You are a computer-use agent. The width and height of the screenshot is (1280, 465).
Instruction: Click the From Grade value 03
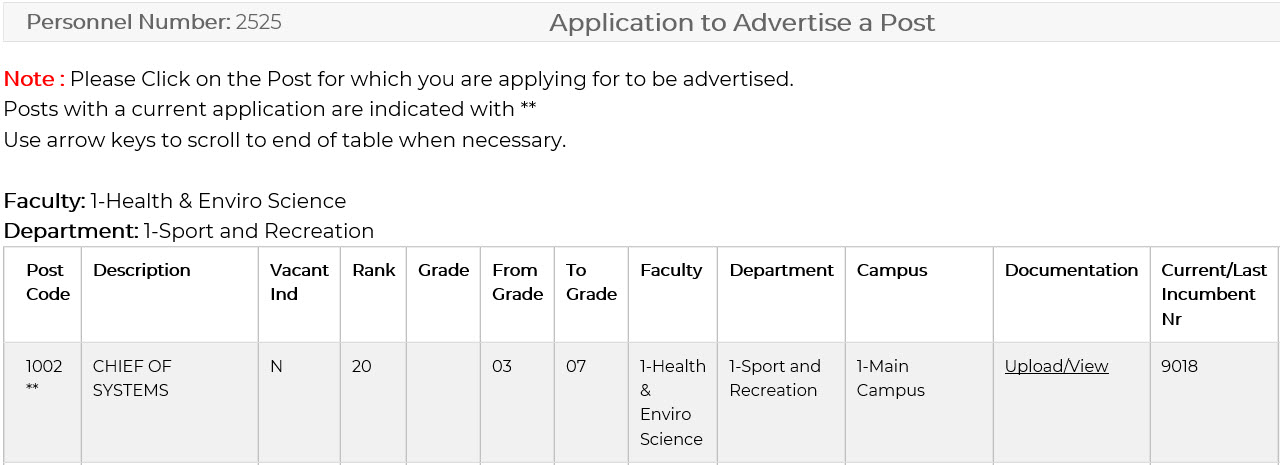[502, 366]
